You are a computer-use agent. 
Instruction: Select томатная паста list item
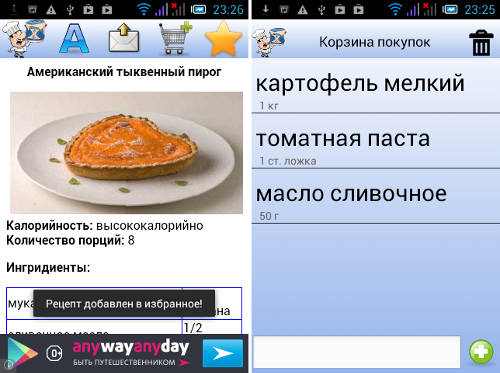point(376,141)
